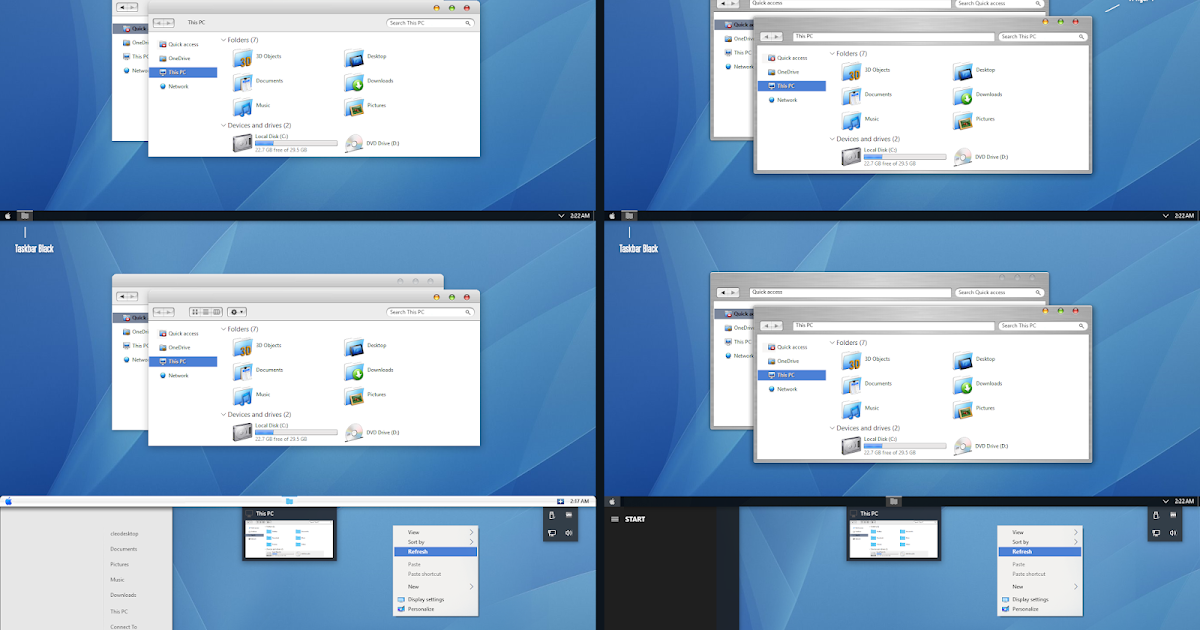Screen dimensions: 1200x630
Task: Expand View submenu in context menu near light start menu
Action: (436, 532)
